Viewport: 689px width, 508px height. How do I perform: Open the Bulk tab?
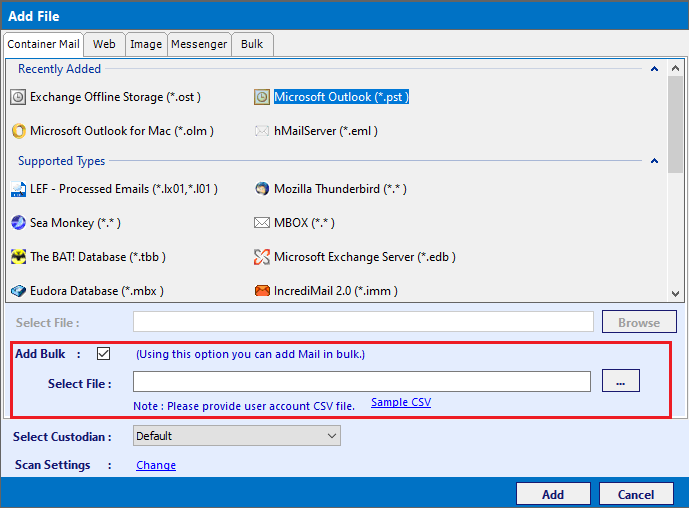[252, 44]
